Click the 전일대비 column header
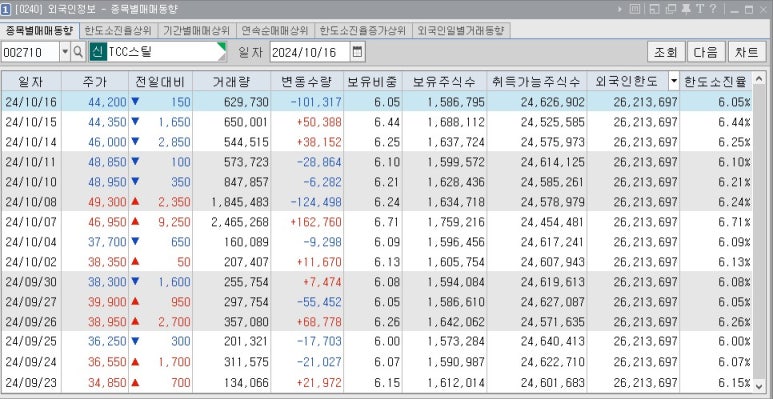This screenshot has height=399, width=773. [x=160, y=81]
